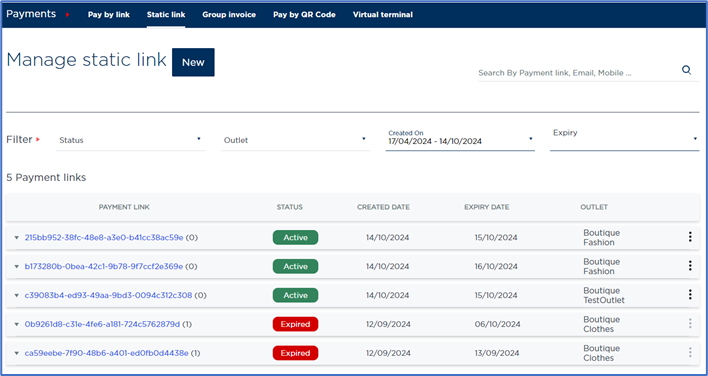Open payment link c39083b4-ed93-49aa-9bd3-0094c312c308
This screenshot has height=376, width=708.
pos(108,295)
